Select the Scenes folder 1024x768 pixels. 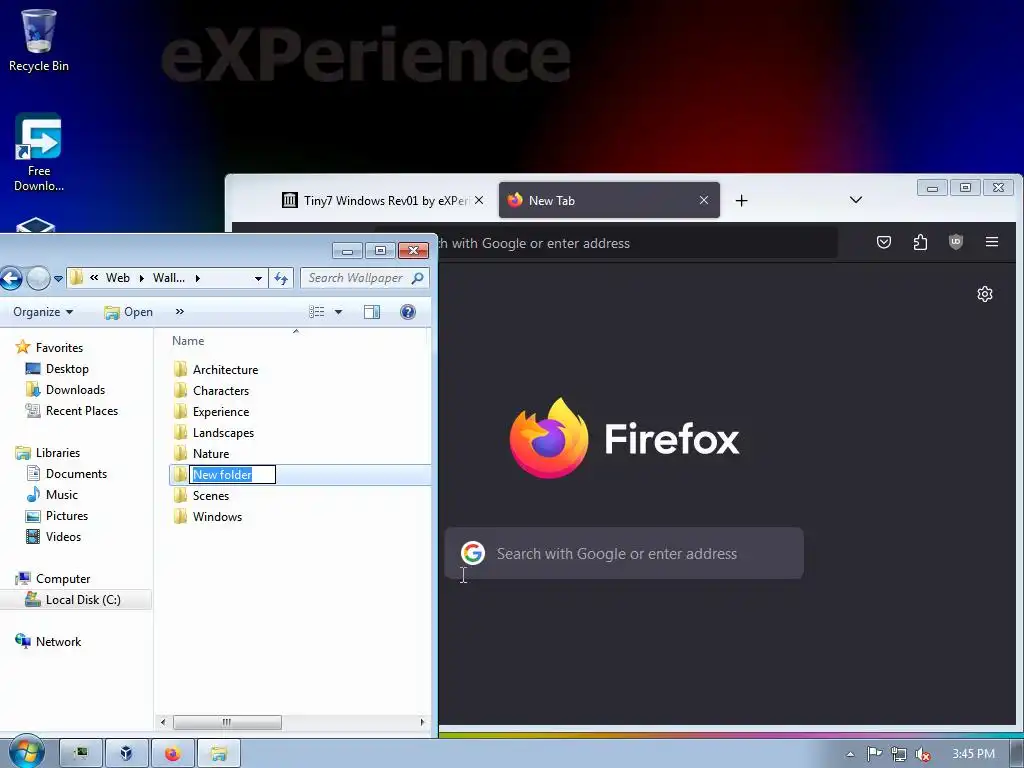pyautogui.click(x=210, y=496)
